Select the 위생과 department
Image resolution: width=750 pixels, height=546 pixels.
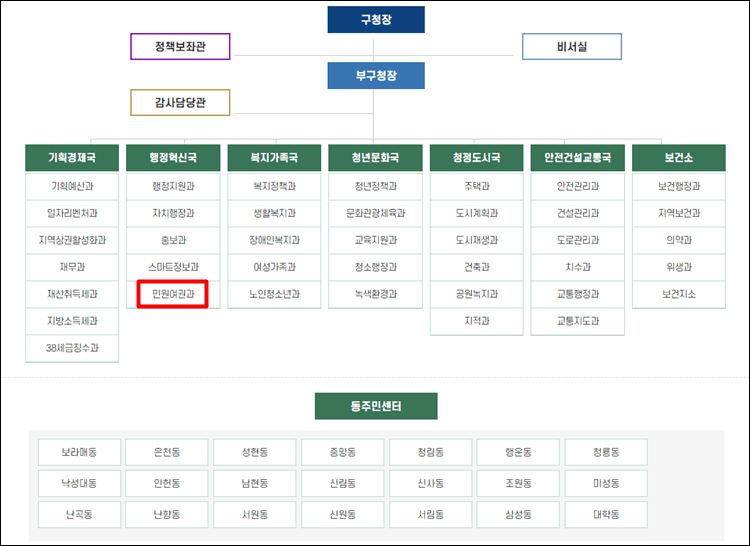click(679, 267)
